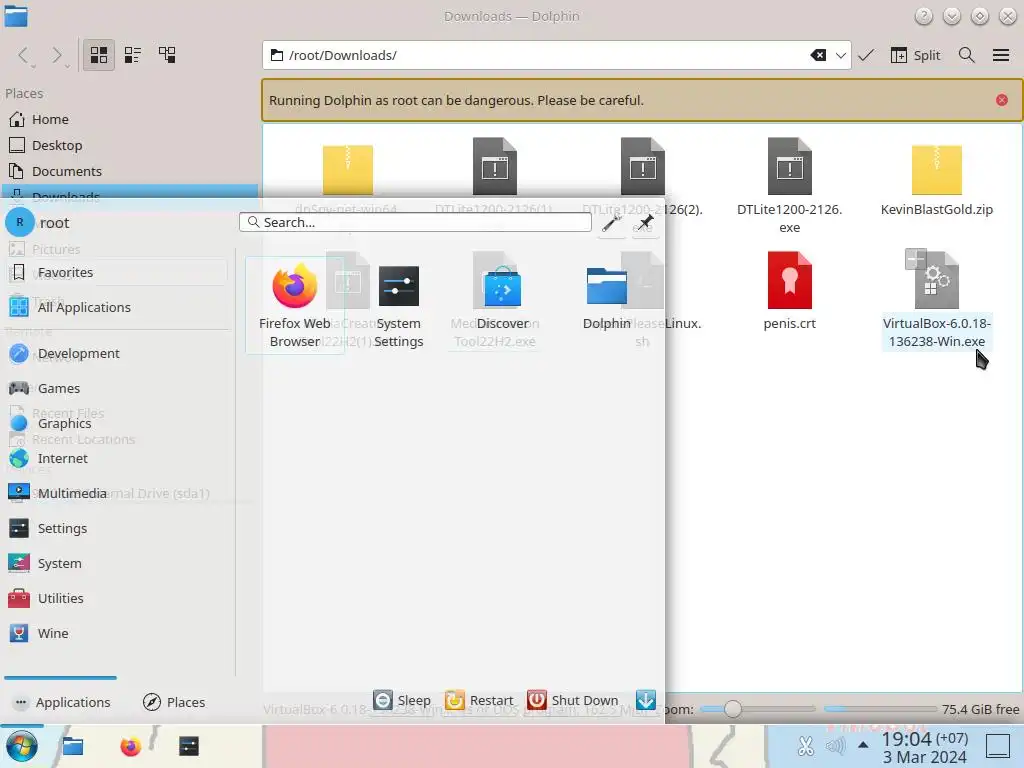Open Dolphin's hamburger menu

click(x=1000, y=56)
